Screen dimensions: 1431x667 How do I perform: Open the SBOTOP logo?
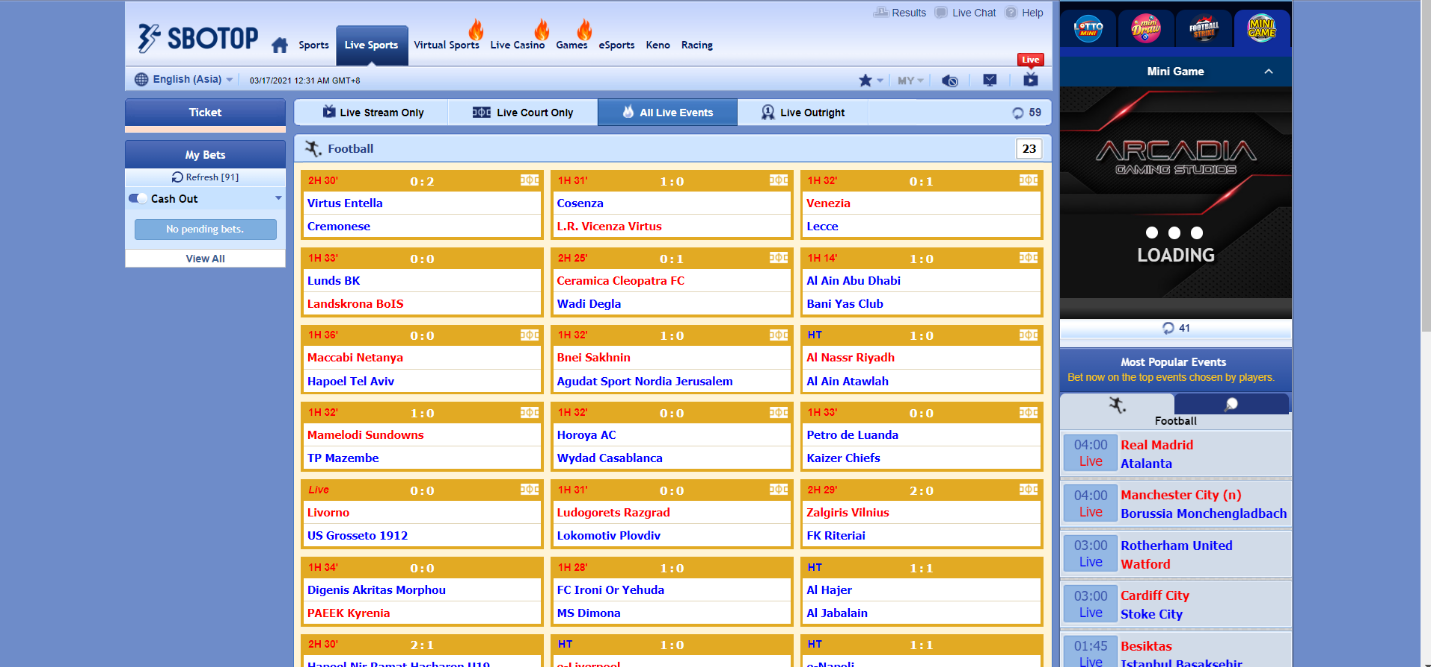coord(198,40)
